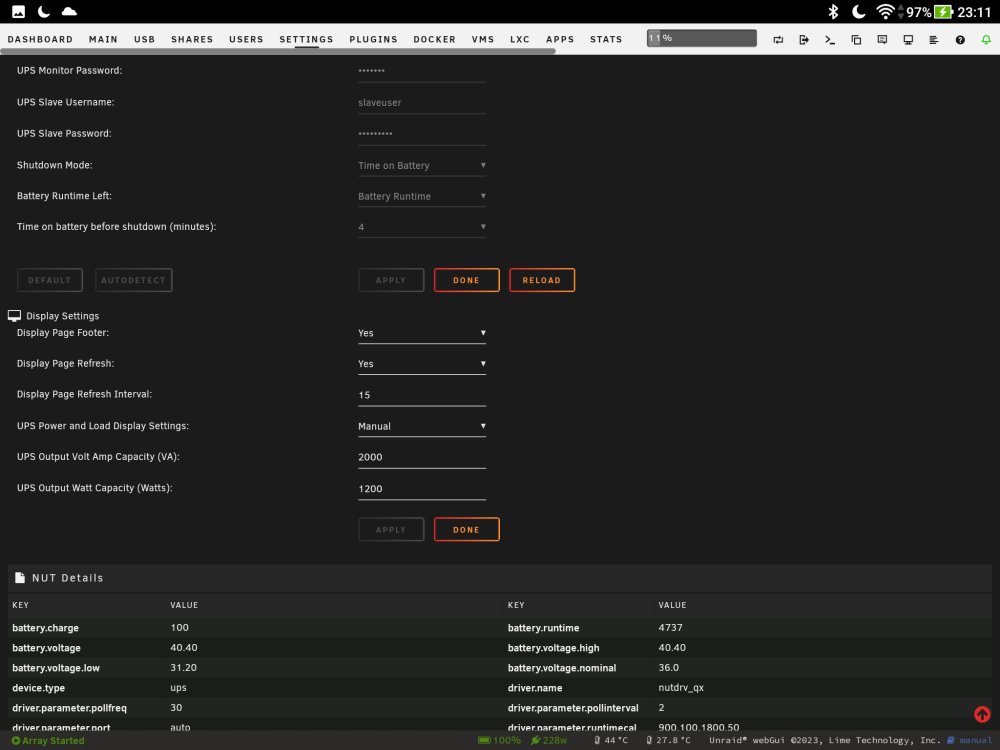
Task: Click the 27.8 °C temperature icon in footer
Action: tap(649, 740)
